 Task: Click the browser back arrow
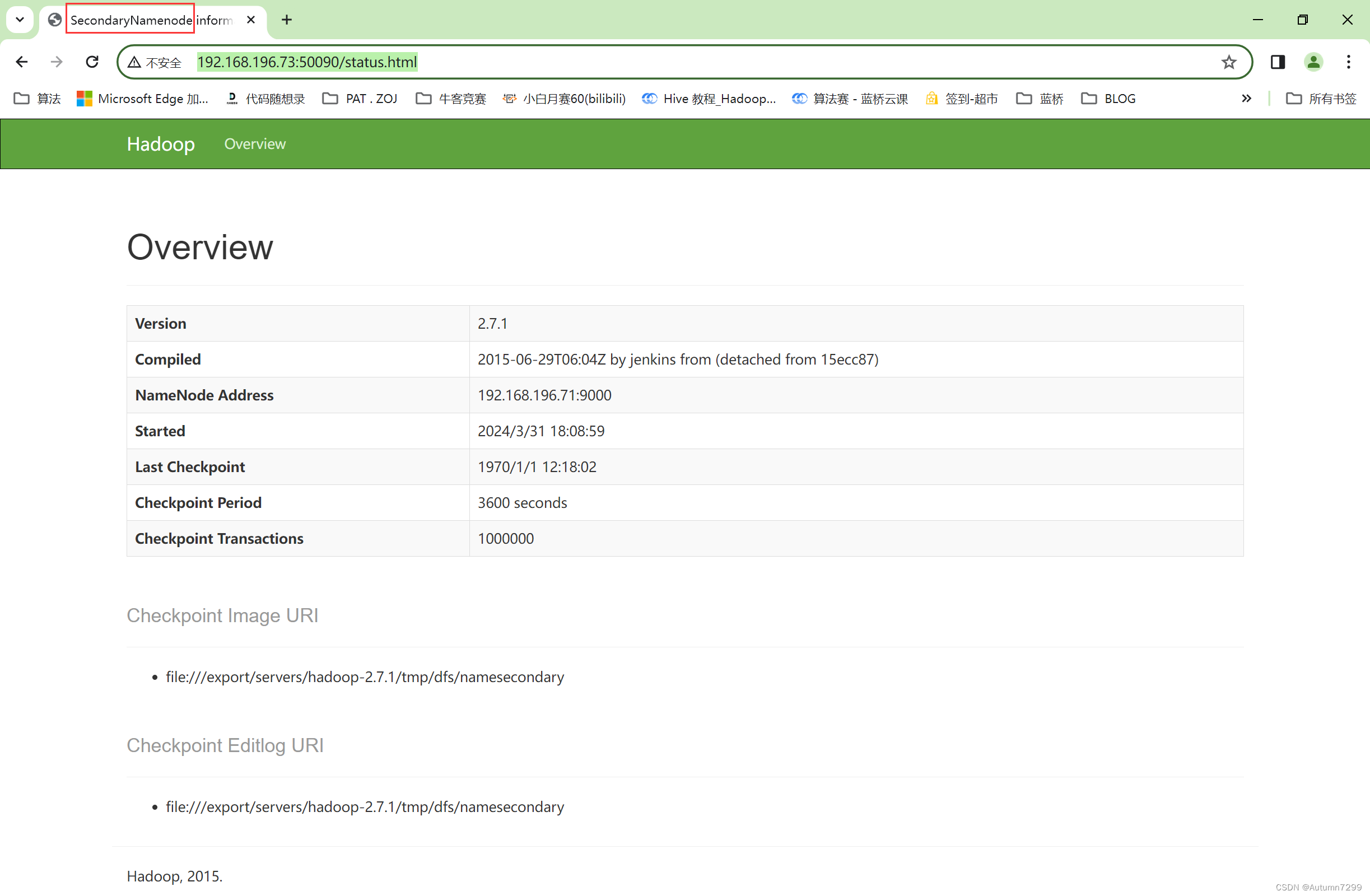tap(22, 62)
